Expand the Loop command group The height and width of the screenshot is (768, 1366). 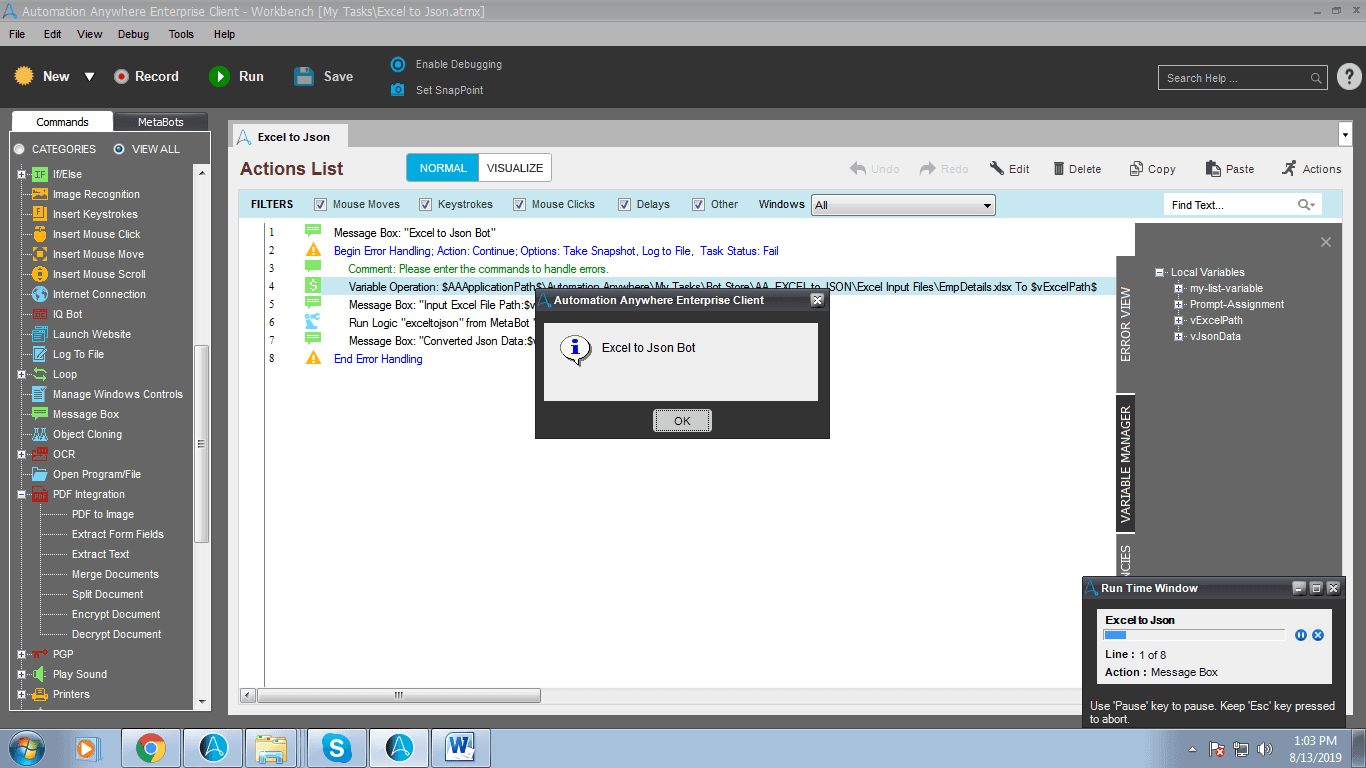click(x=22, y=374)
